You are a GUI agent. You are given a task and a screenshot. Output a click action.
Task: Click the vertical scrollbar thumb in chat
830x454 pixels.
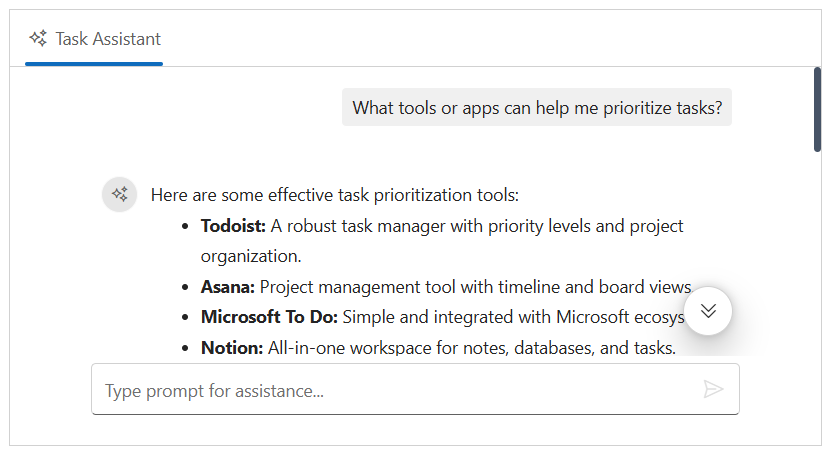click(x=817, y=110)
